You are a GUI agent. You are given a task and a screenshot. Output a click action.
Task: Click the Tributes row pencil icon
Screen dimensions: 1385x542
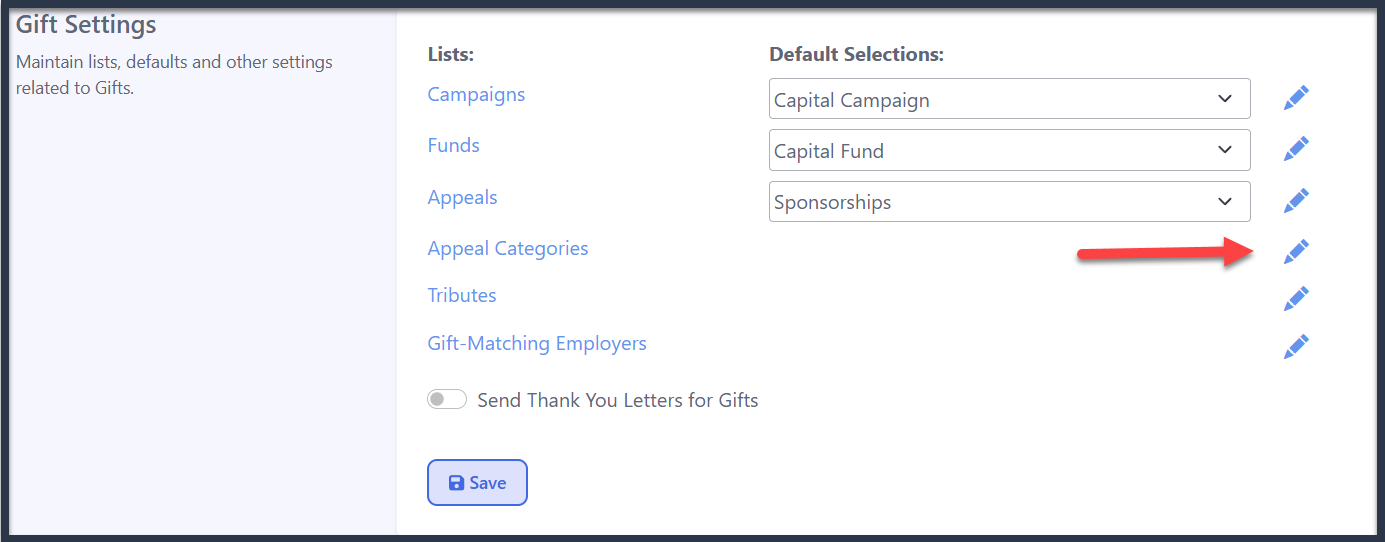point(1296,298)
